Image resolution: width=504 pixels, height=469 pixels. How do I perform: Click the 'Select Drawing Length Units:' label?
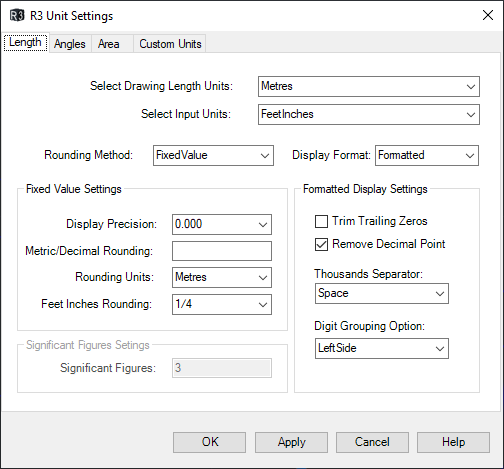161,86
